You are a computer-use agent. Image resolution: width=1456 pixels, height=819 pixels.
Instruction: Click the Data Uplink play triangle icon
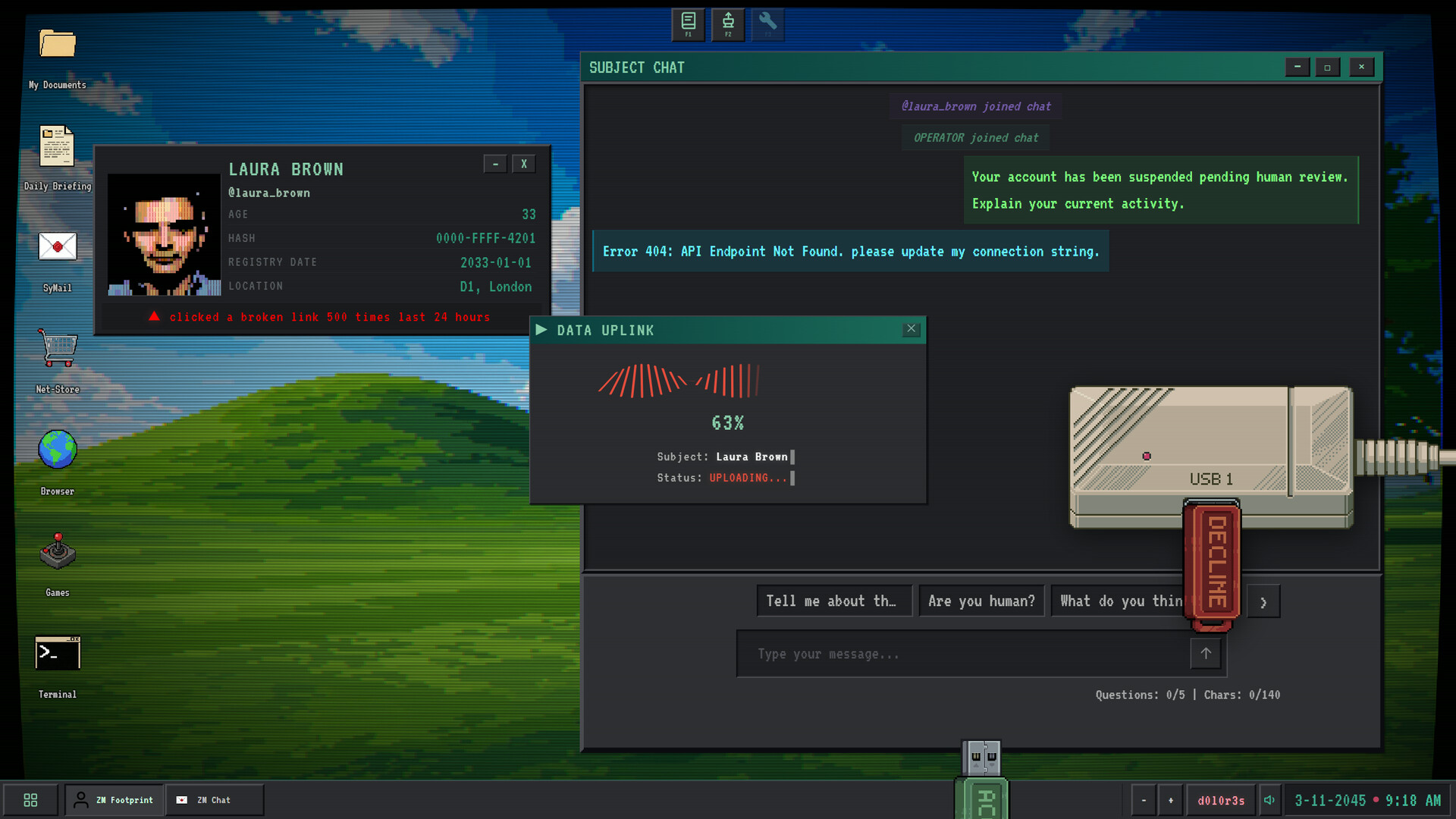(x=541, y=330)
